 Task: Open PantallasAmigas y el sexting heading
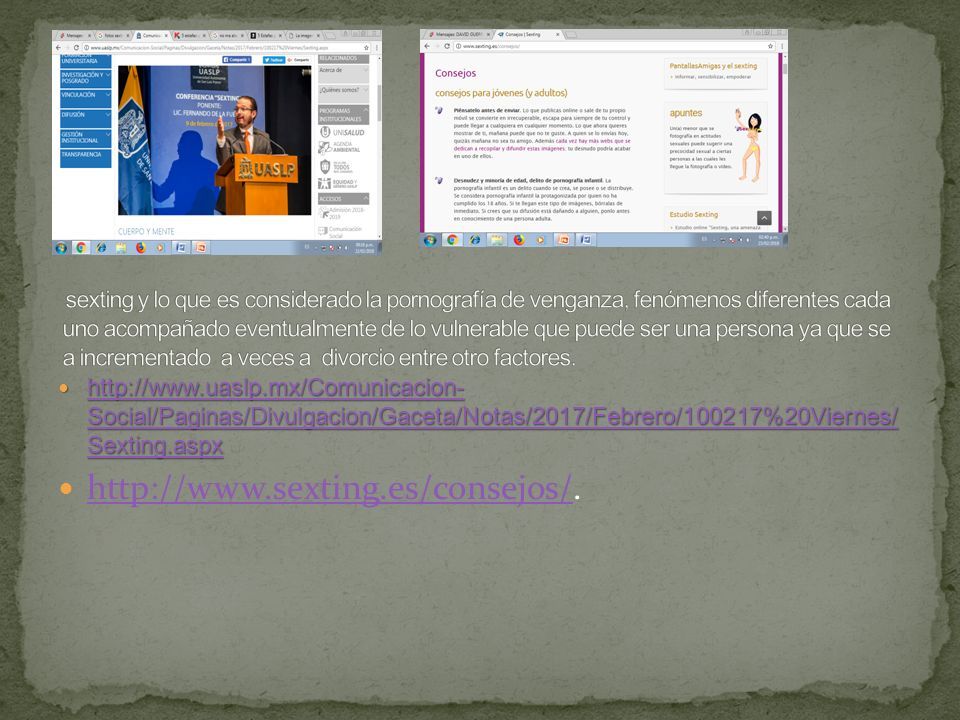pos(713,66)
